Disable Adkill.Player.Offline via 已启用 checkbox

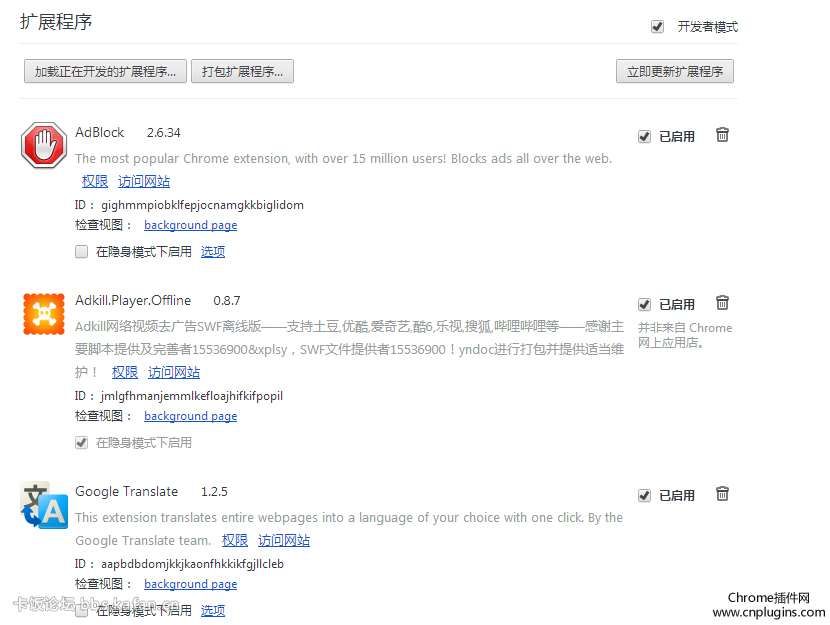point(645,304)
